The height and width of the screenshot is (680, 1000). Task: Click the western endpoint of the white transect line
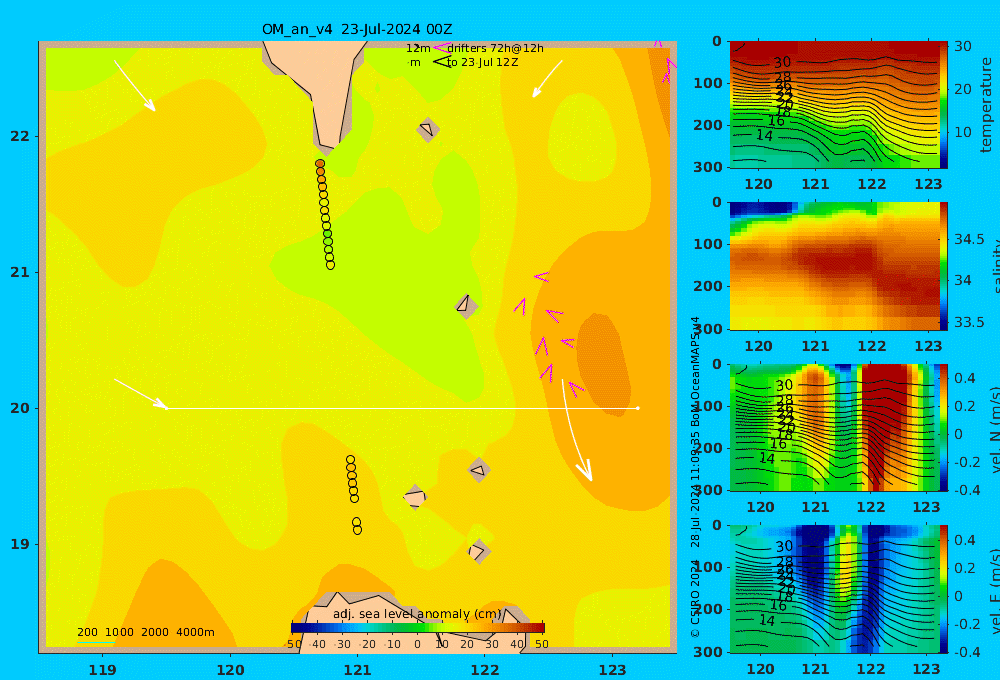point(167,408)
